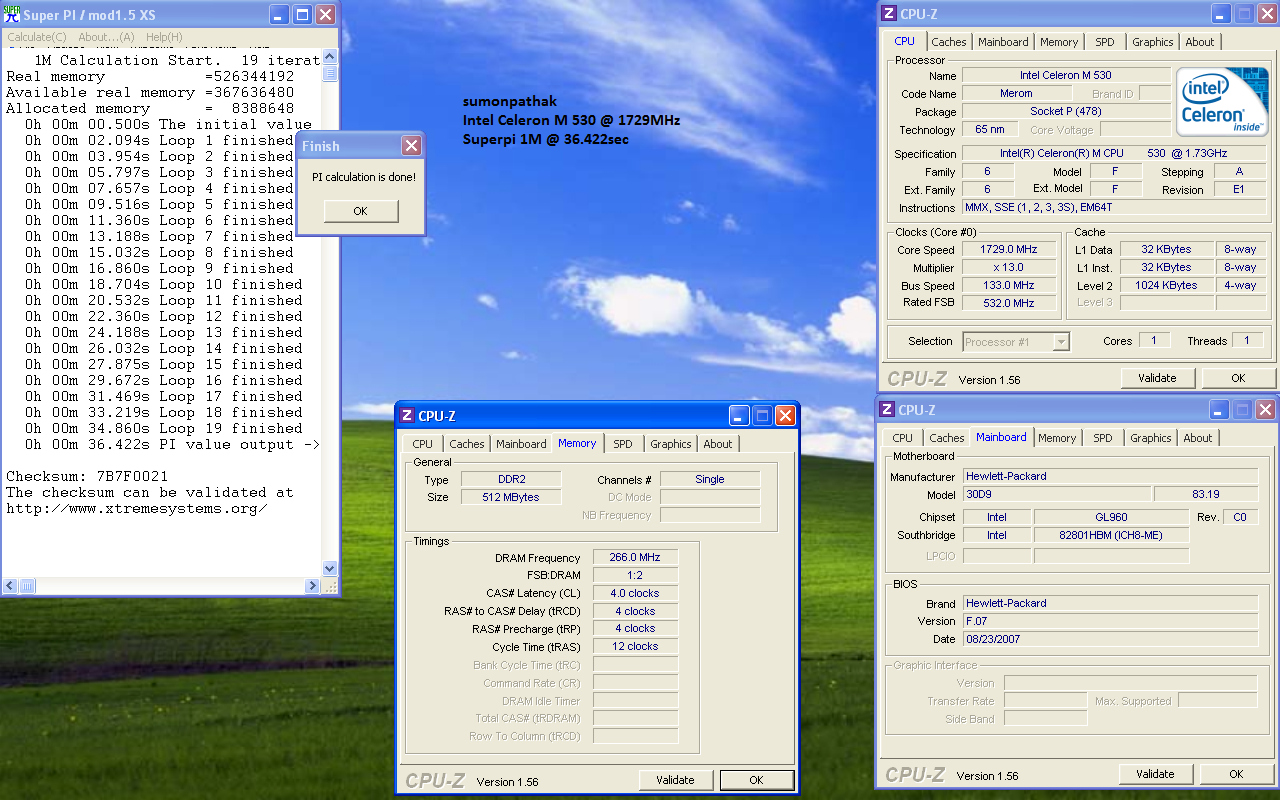Minimize the Super PI window

coord(277,15)
